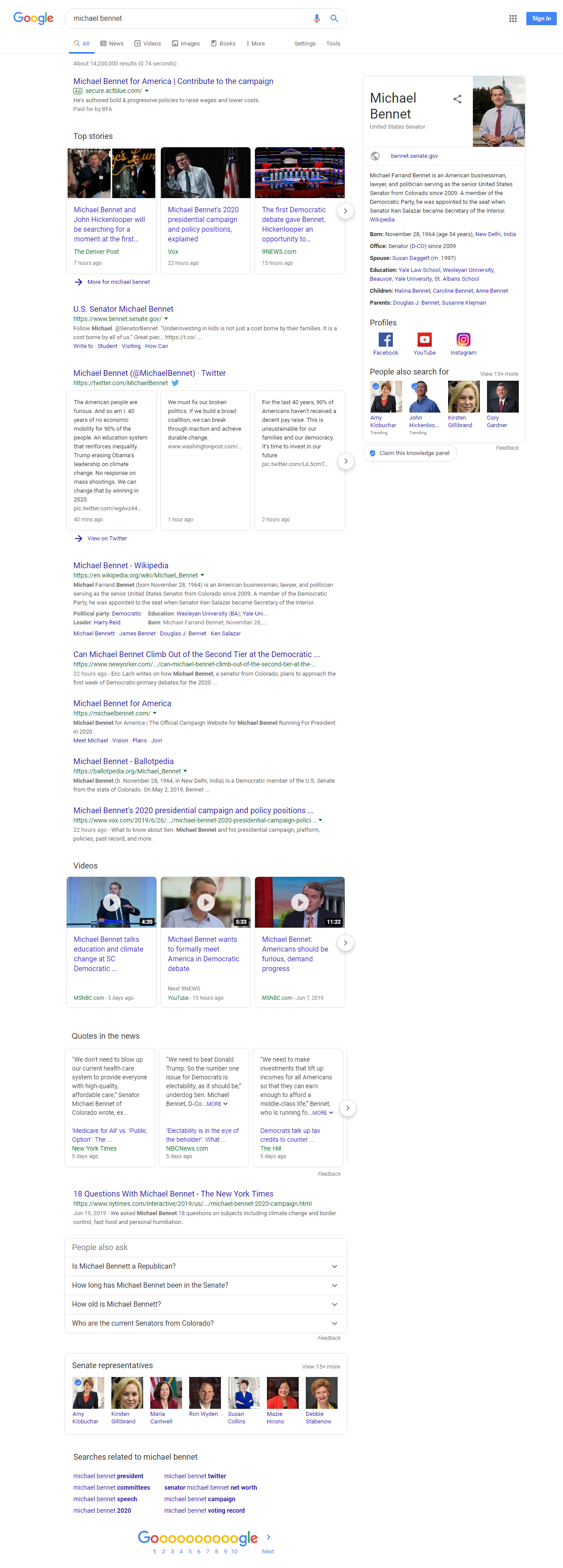Click the blue search magnifier icon
Screen dimensions: 563x1568
334,18
